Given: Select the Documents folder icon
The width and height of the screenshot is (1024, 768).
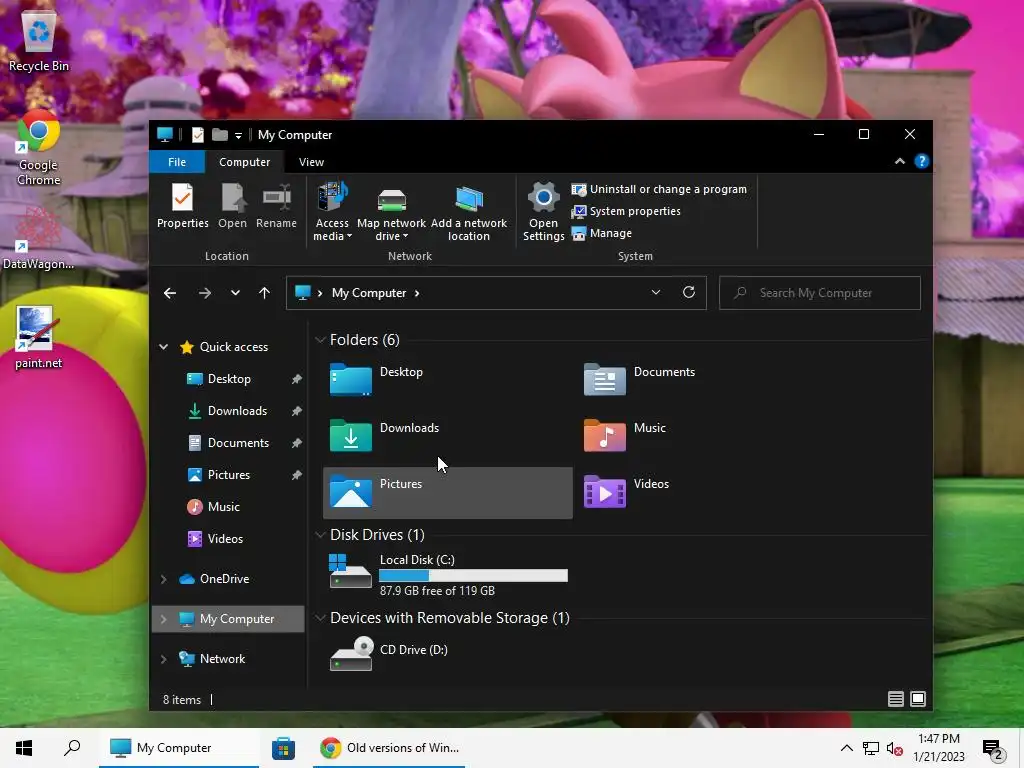Looking at the screenshot, I should pos(605,379).
